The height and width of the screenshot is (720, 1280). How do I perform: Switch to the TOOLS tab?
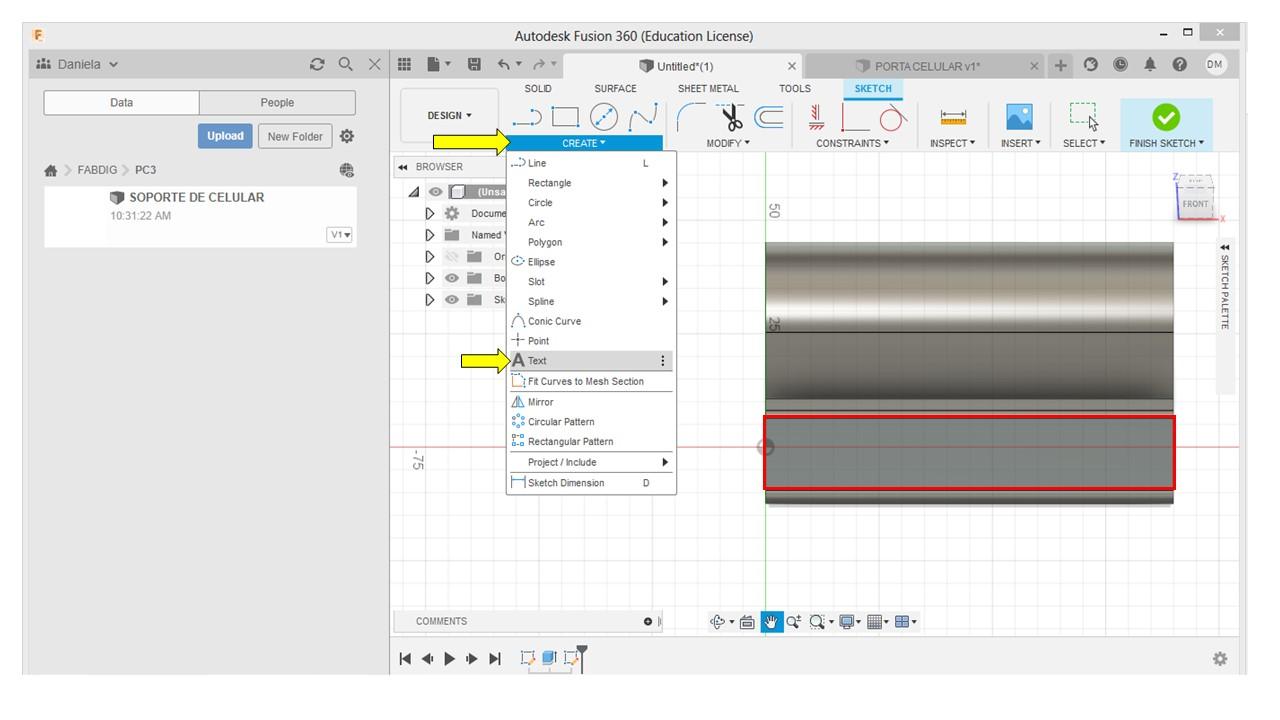point(795,89)
